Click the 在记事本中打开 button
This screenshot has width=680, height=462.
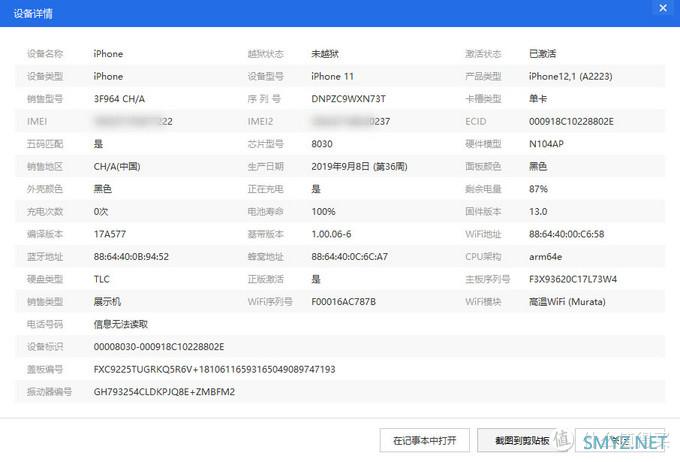click(x=425, y=441)
